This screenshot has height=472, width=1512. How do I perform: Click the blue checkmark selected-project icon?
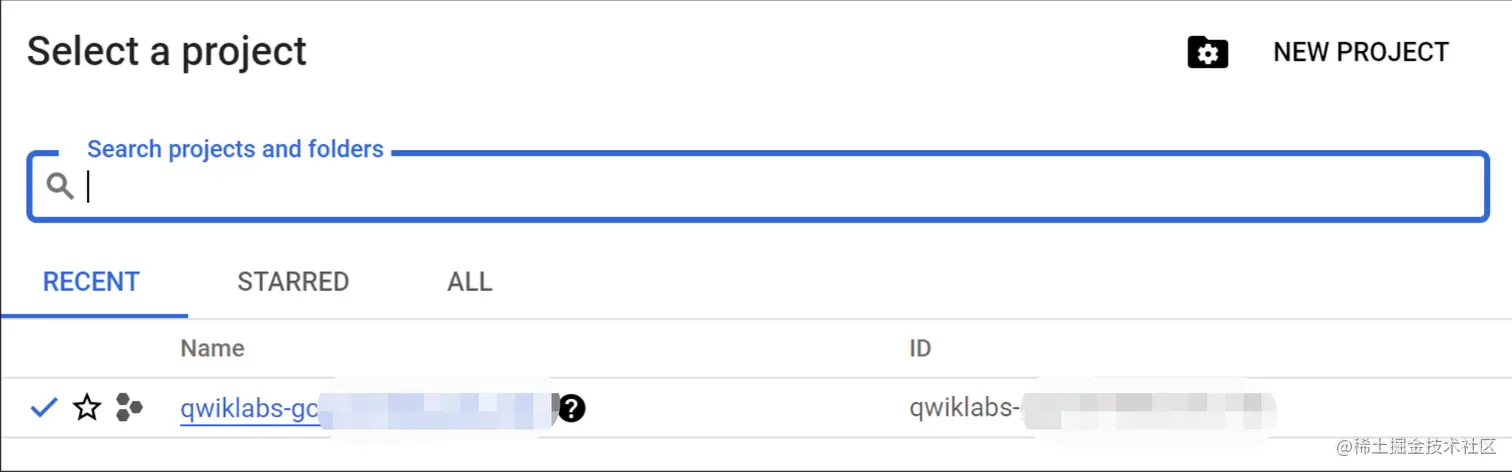(44, 407)
